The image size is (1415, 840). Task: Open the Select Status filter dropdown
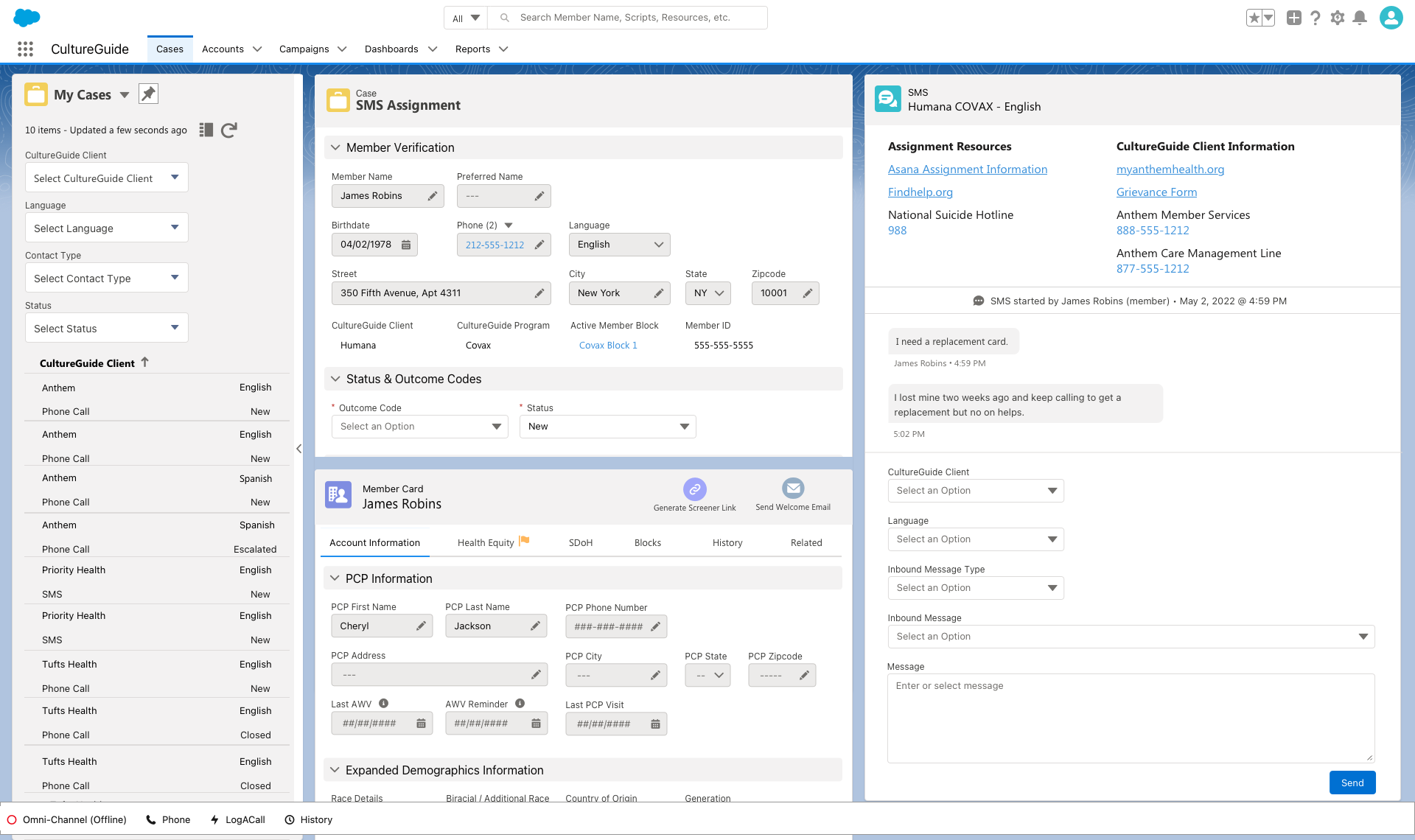click(x=107, y=329)
